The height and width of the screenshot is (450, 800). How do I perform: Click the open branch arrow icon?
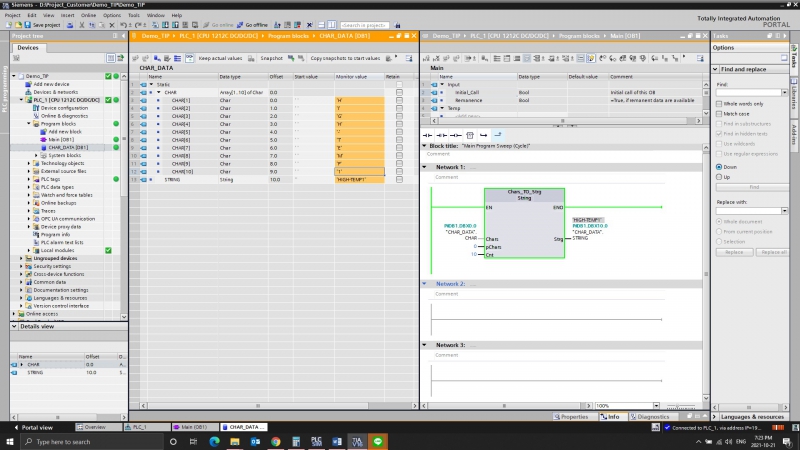(x=483, y=135)
